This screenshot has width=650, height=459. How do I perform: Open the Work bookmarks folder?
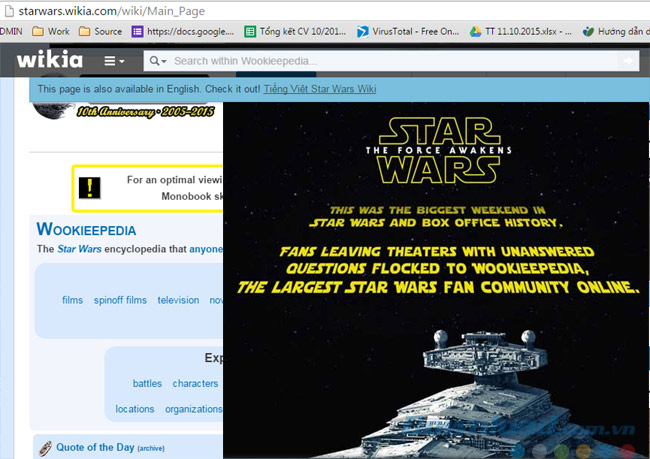click(51, 32)
